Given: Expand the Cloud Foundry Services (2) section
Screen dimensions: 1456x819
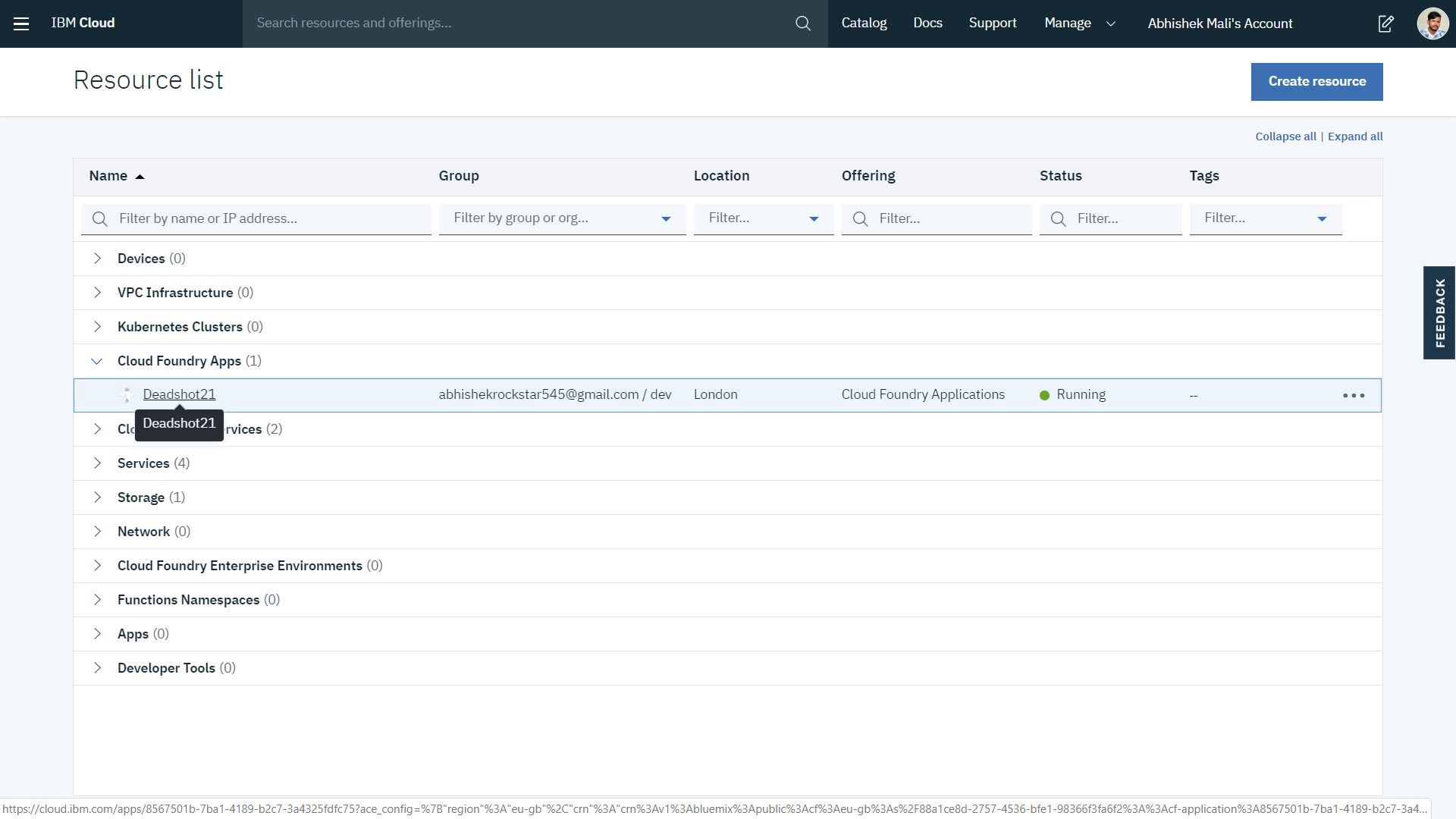Looking at the screenshot, I should pos(97,429).
